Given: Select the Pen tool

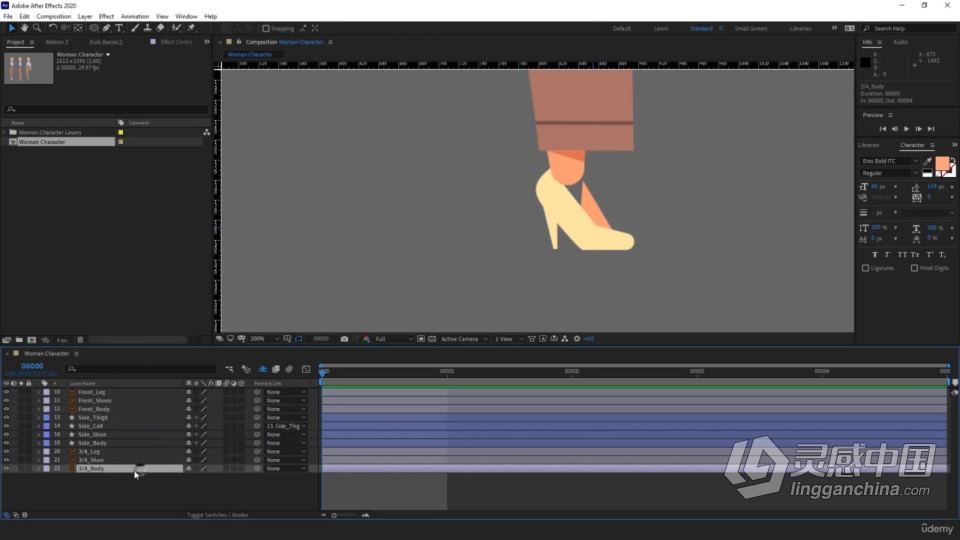Looking at the screenshot, I should point(107,28).
